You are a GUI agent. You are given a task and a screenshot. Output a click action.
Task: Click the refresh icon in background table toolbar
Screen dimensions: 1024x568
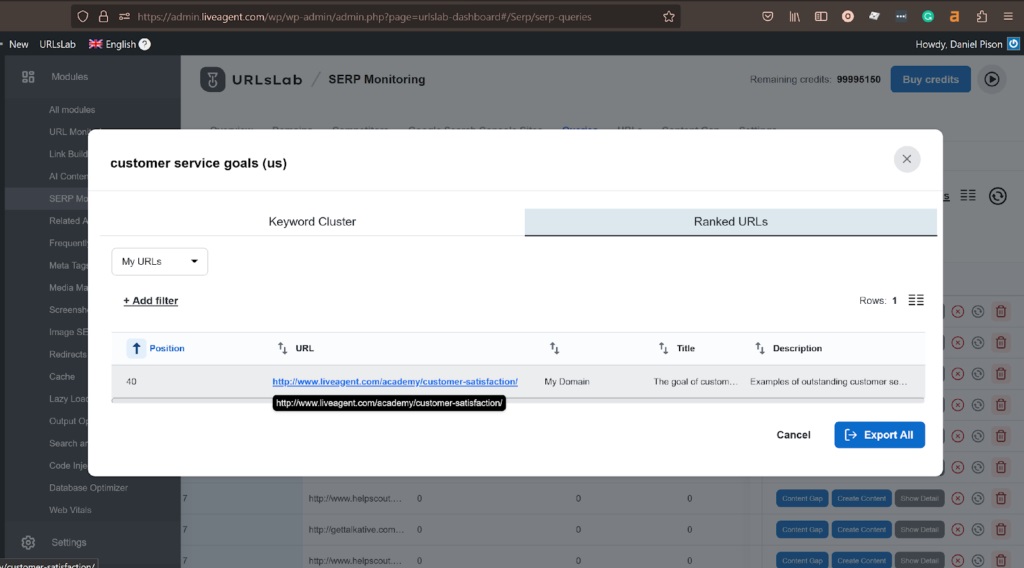pos(997,196)
